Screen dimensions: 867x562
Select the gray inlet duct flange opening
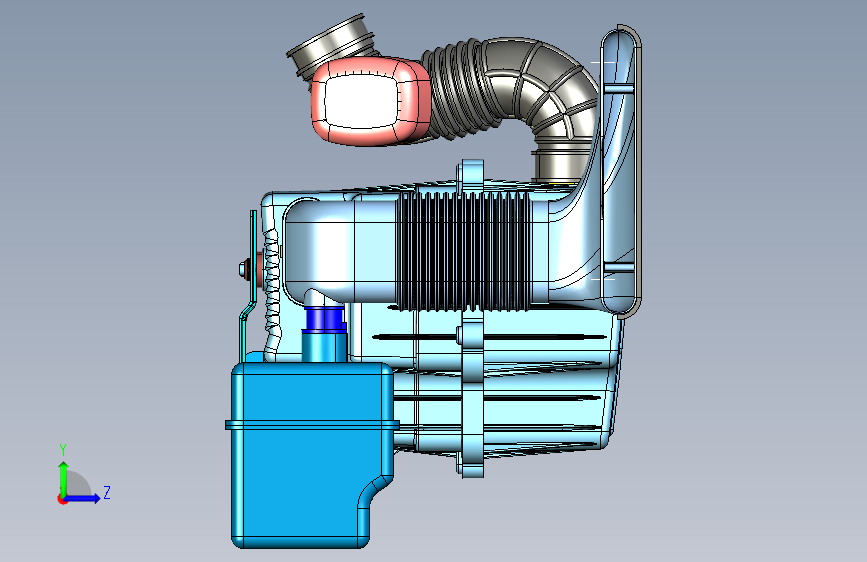(332, 45)
